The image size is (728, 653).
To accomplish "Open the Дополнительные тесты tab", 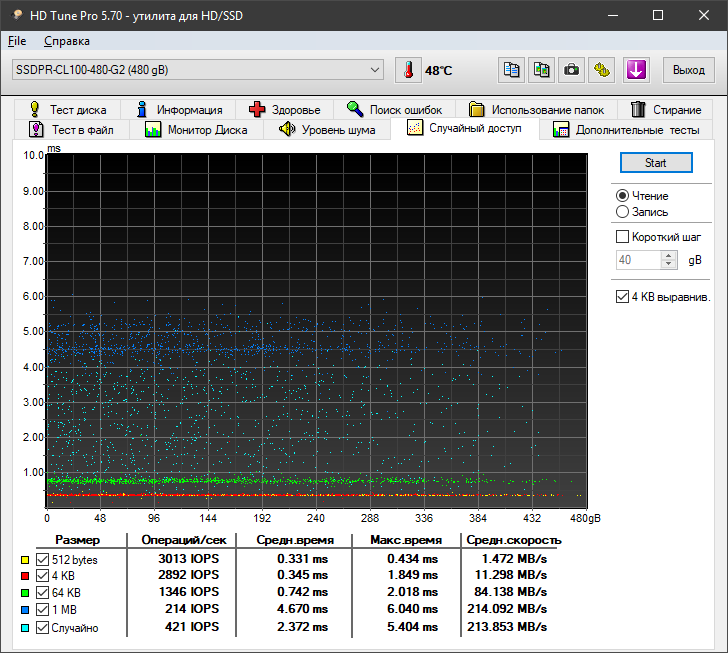I will tap(626, 130).
